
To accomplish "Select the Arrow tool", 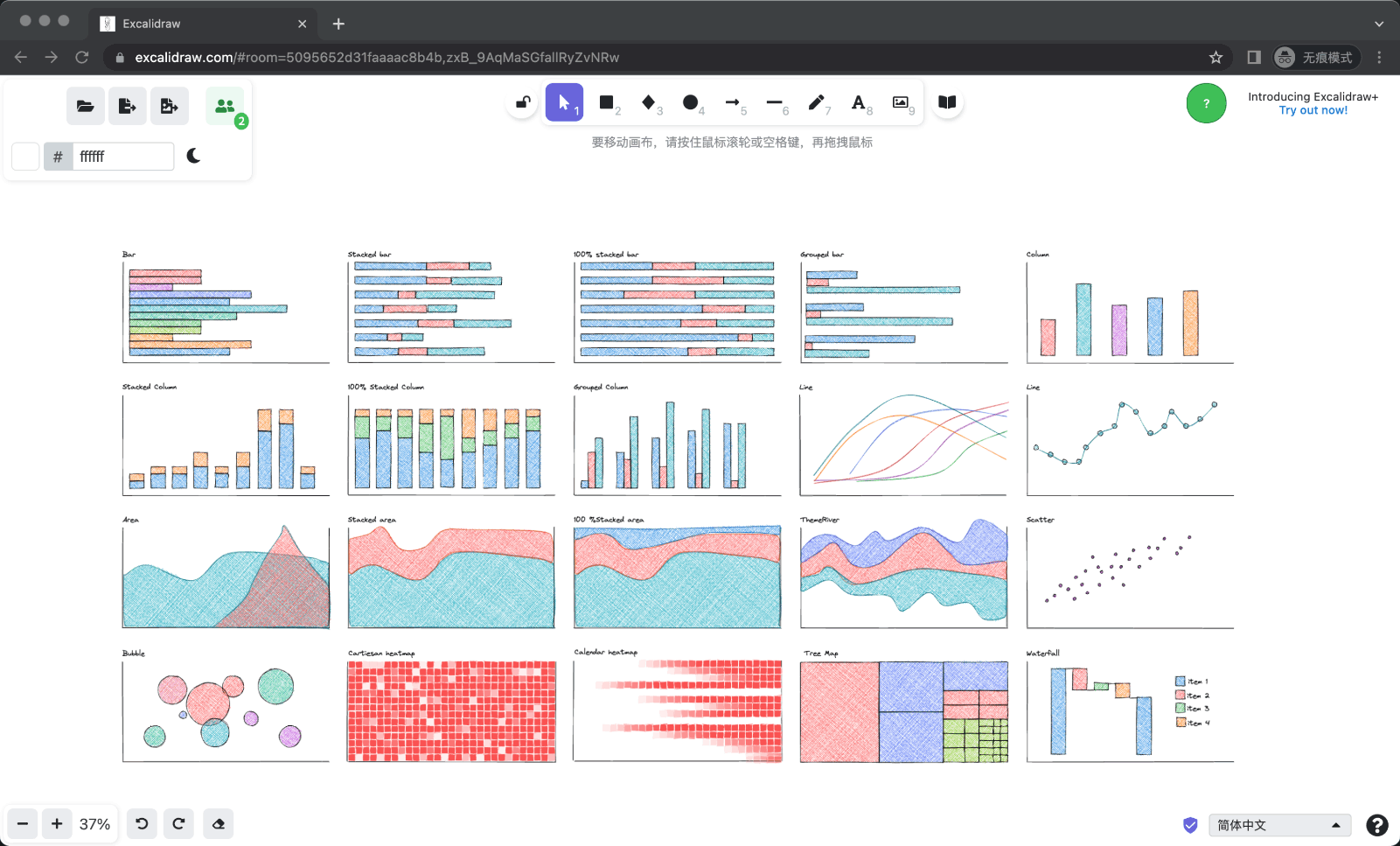I will [732, 102].
